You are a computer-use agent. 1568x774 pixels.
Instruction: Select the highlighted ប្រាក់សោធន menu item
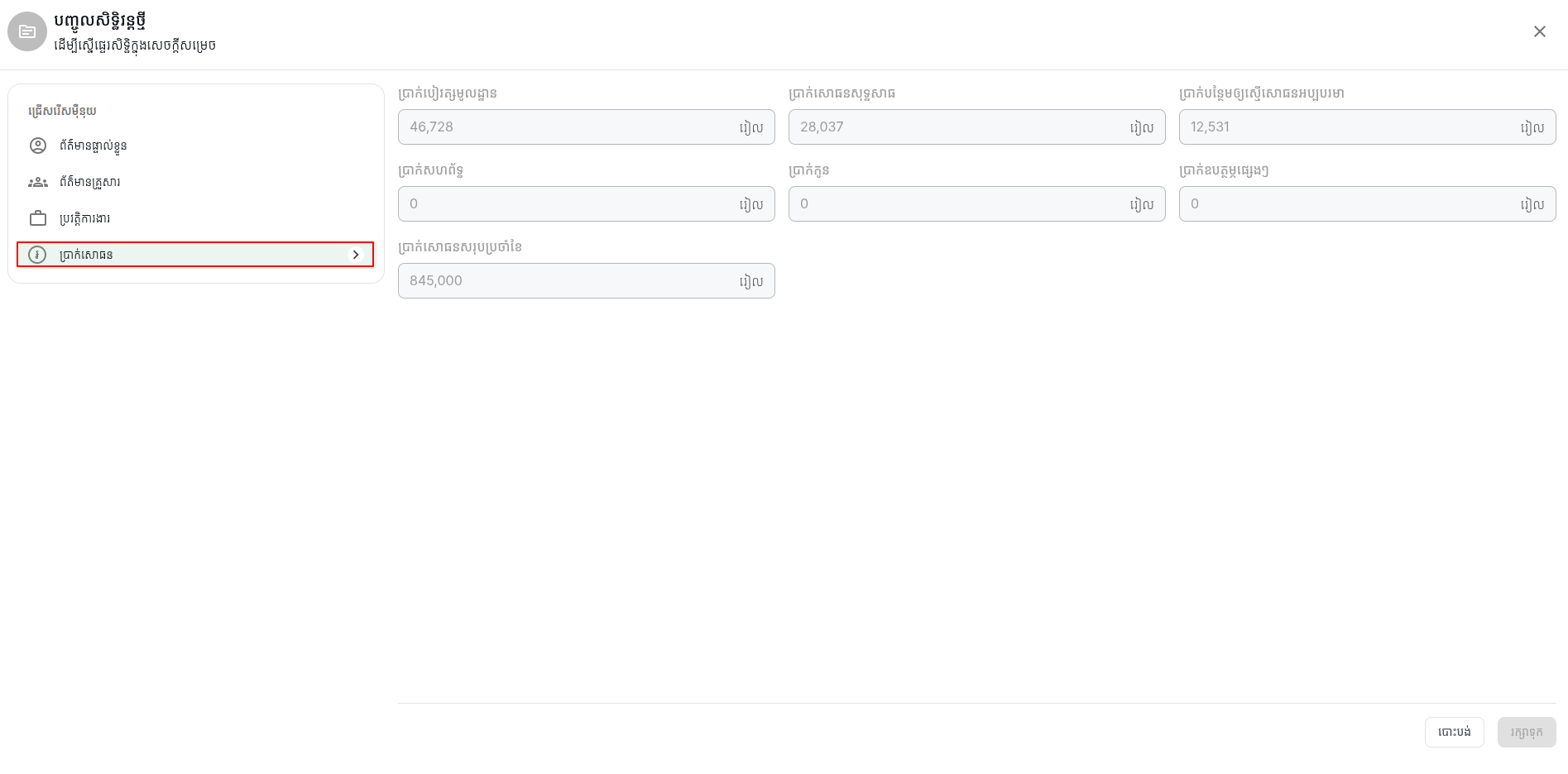coord(195,255)
